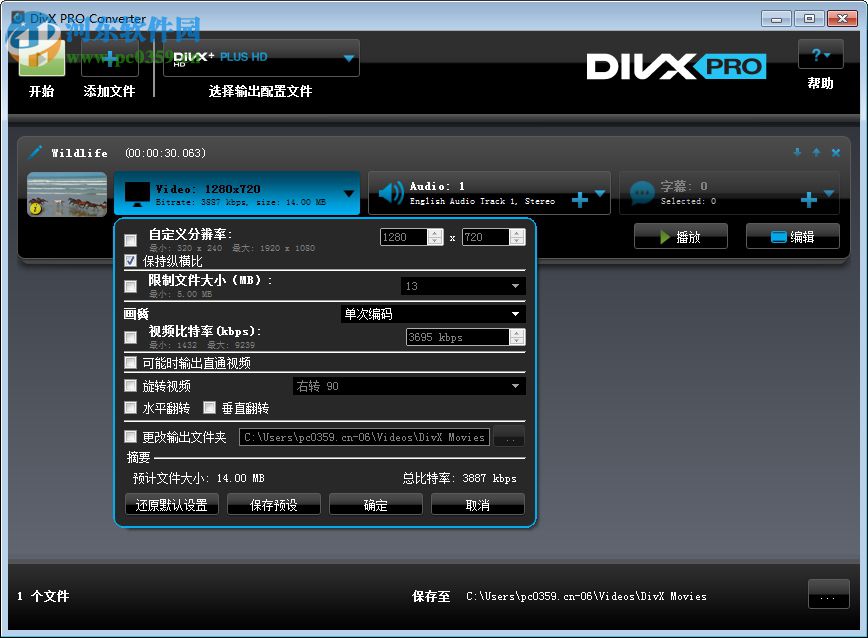
Task: Uncheck the 保持纵横比 aspect ratio checkbox
Action: 132,262
